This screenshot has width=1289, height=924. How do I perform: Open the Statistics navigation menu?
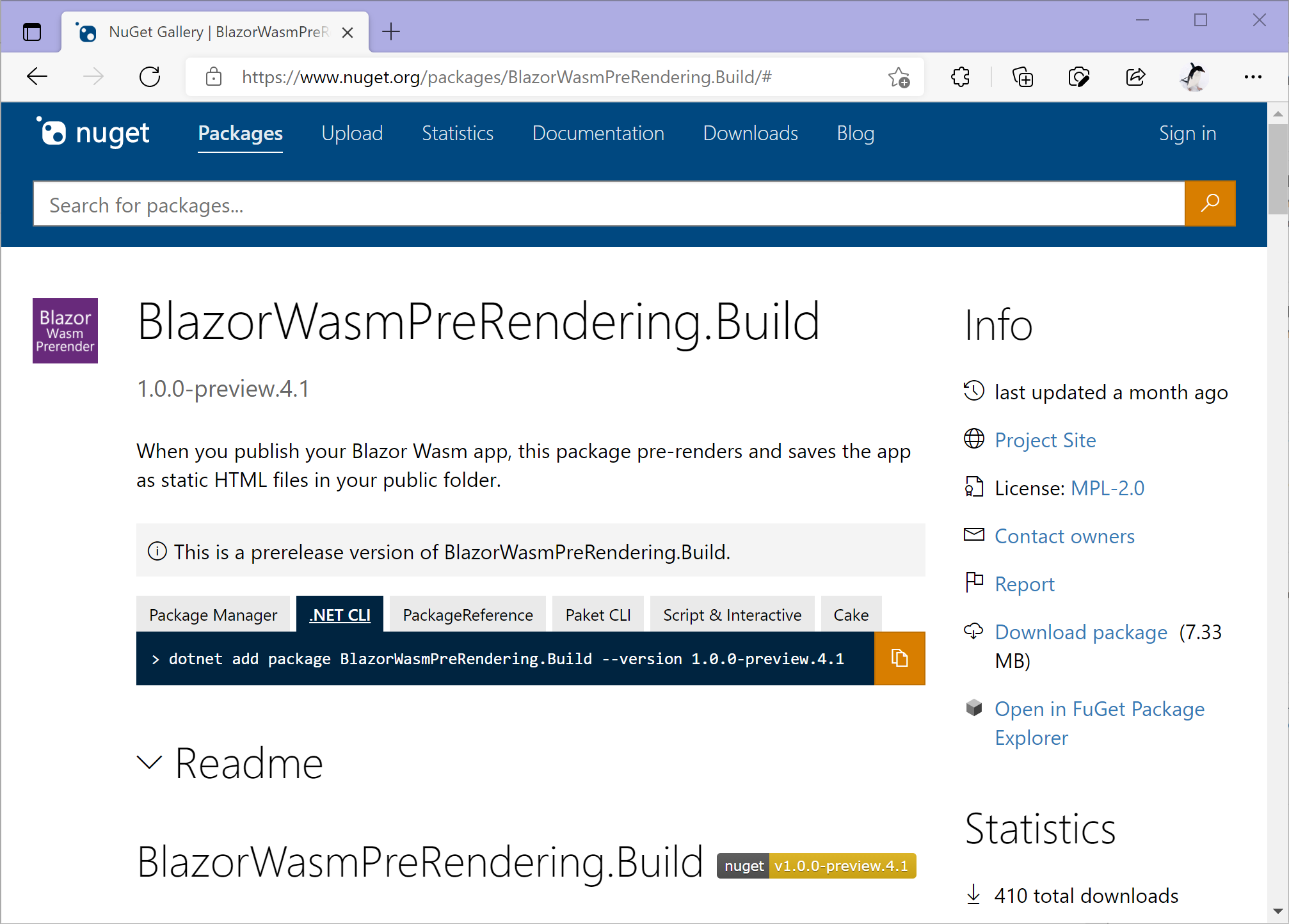pyautogui.click(x=457, y=133)
